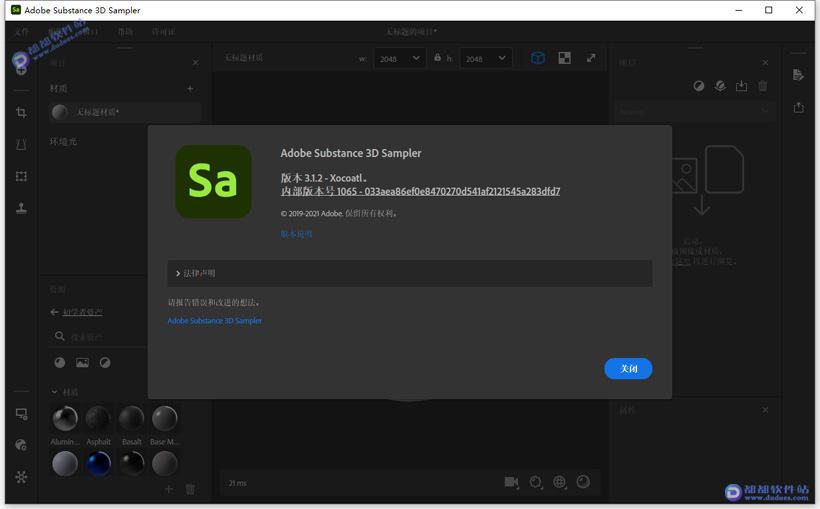Toggle the width-height lock icon
820x509 pixels.
[437, 58]
